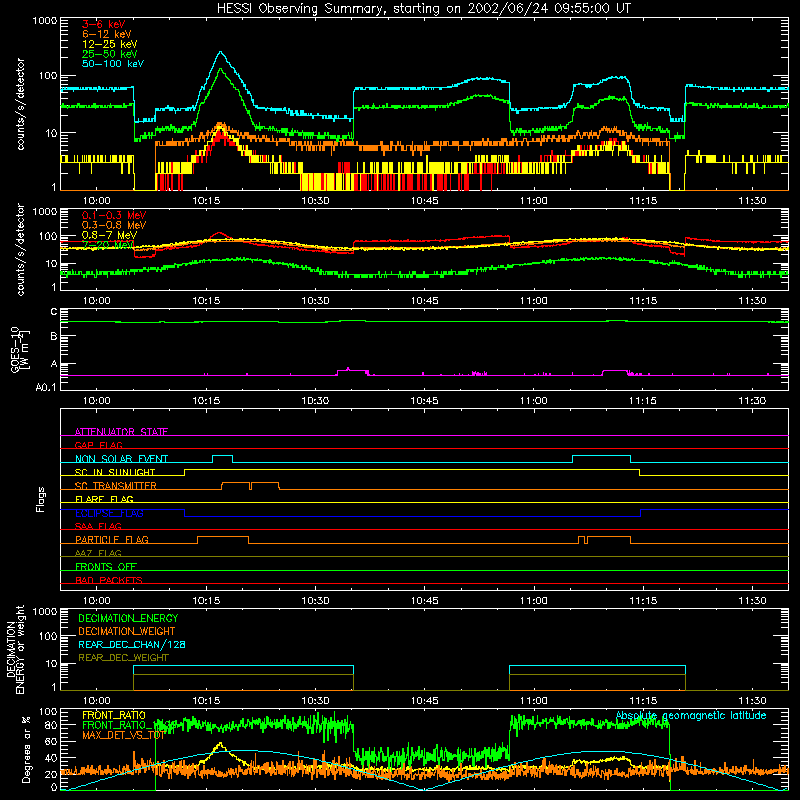Select the red 3-6 keV legend label
Screen dimensions: 800x800
tap(104, 24)
